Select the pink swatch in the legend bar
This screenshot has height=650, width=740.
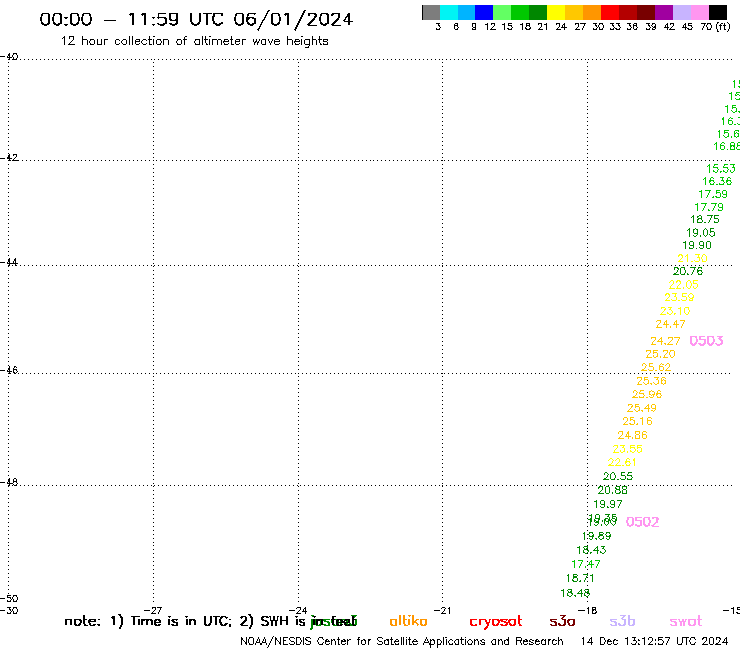tap(700, 12)
